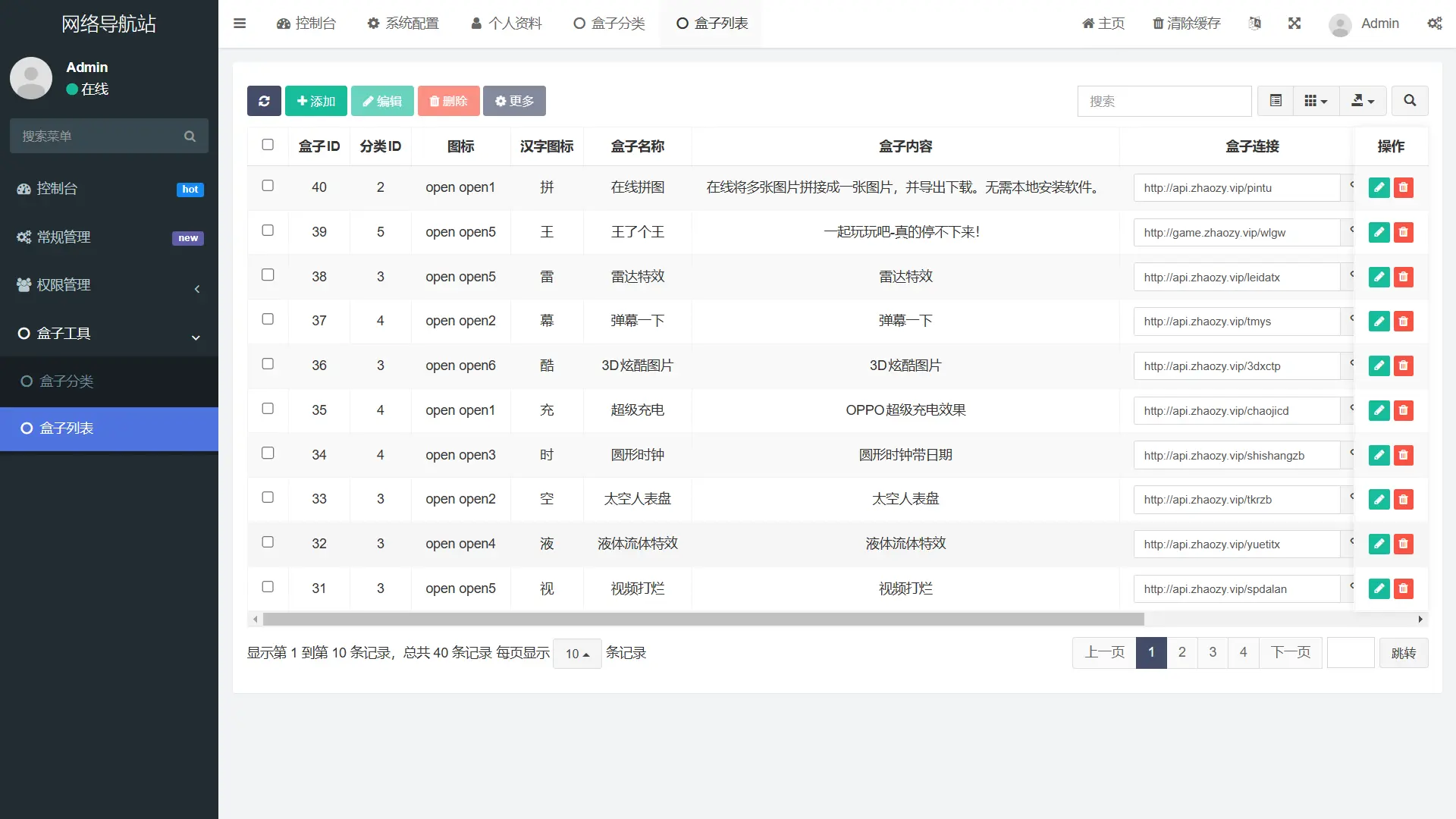Check the select-all checkbox in table header
Screen dimensions: 1456x819
[x=268, y=143]
